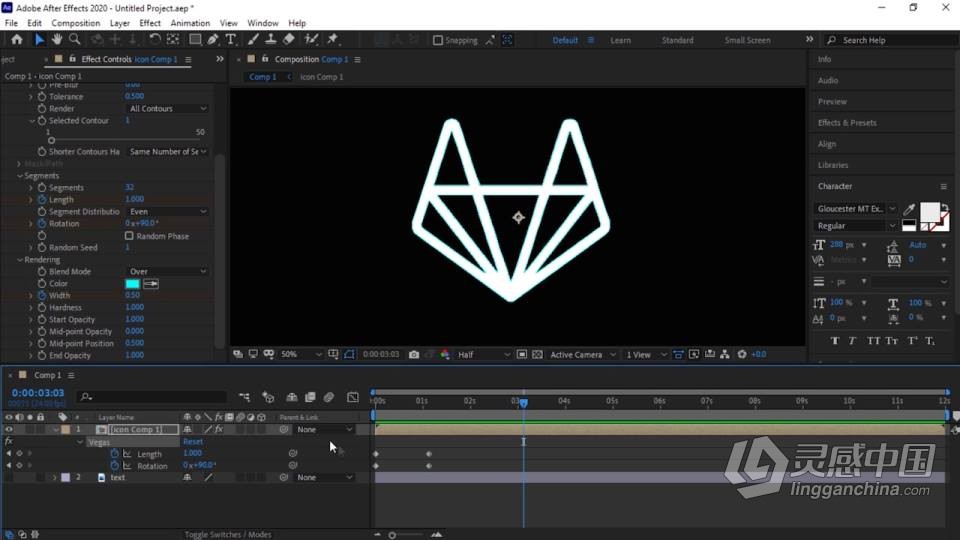Screen dimensions: 960x540
Task: Open the 1 View layout dropdown
Action: (x=646, y=354)
